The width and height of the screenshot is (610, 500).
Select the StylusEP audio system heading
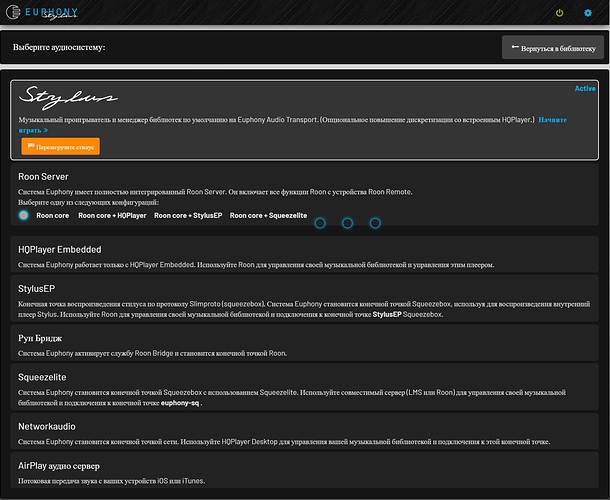pyautogui.click(x=37, y=289)
